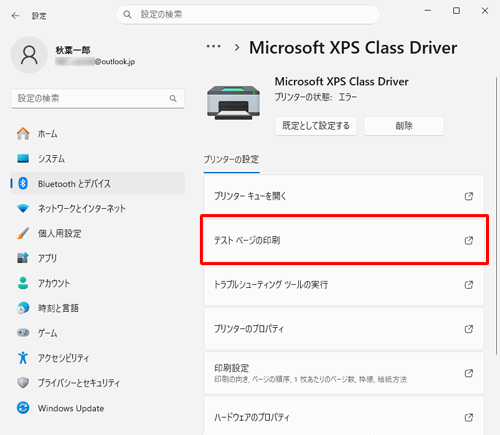Click 既定として設定する button
Screen dimensions: 500x435
pyautogui.click(x=316, y=126)
